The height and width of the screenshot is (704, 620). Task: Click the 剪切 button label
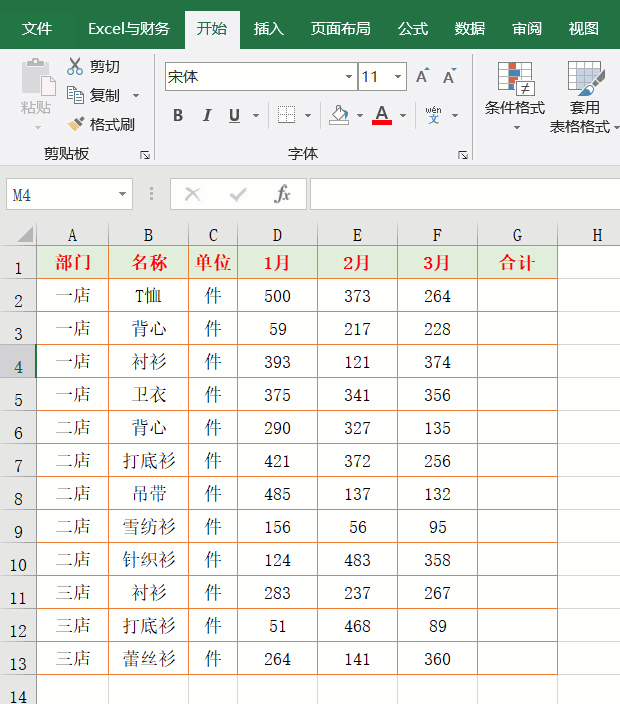click(105, 67)
